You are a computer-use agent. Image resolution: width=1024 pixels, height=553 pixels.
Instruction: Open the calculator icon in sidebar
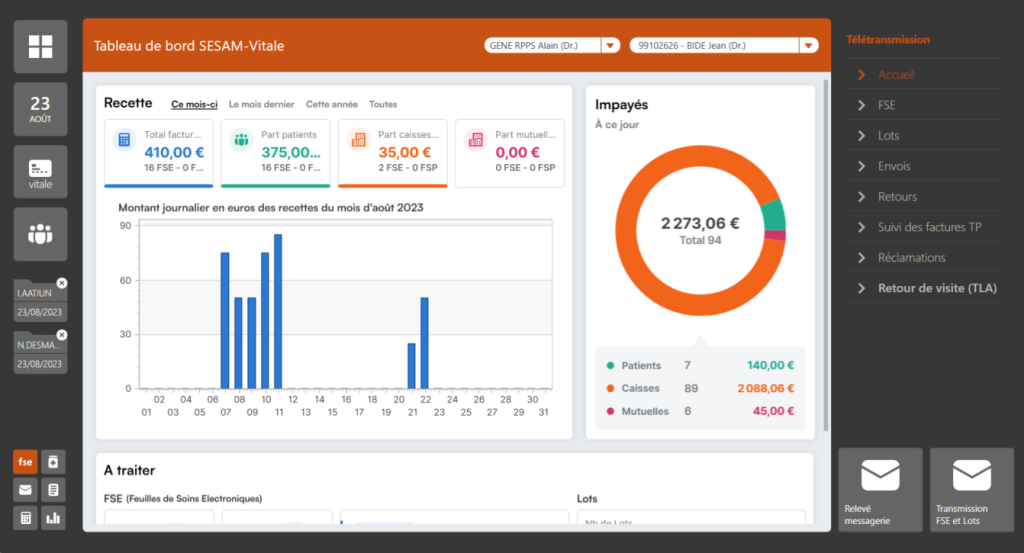click(x=25, y=517)
